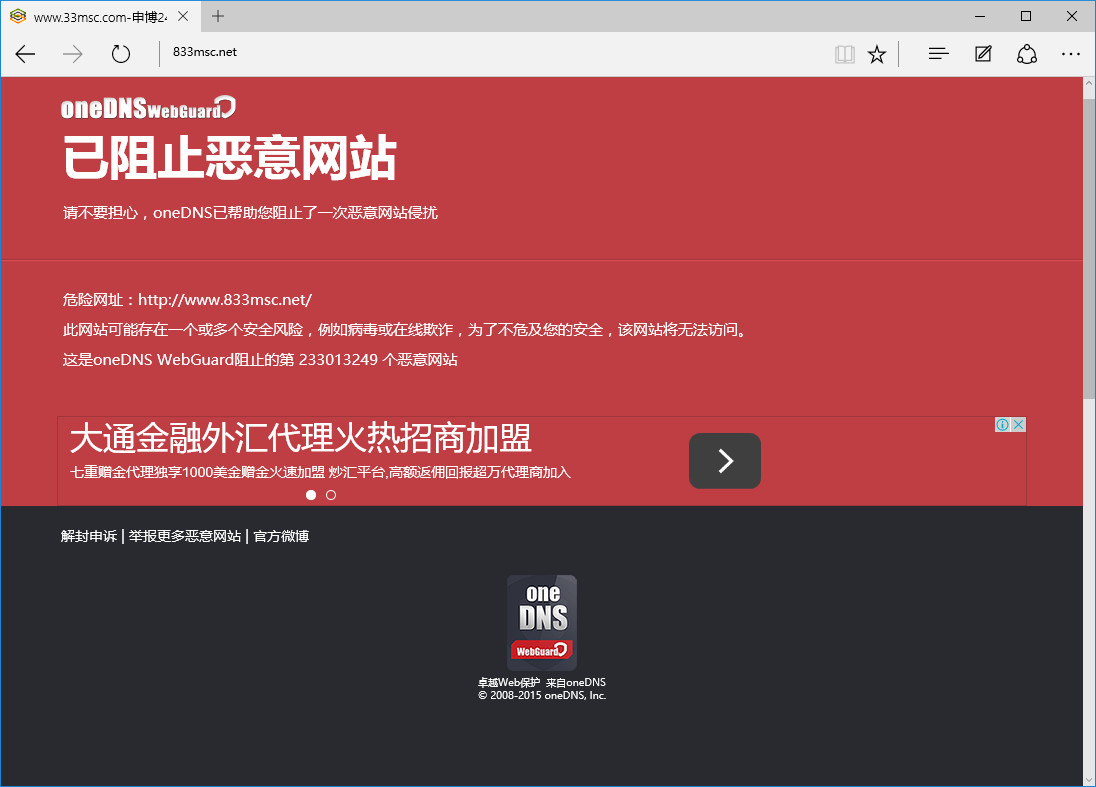Go back to the previous page
1096x787 pixels.
25,54
